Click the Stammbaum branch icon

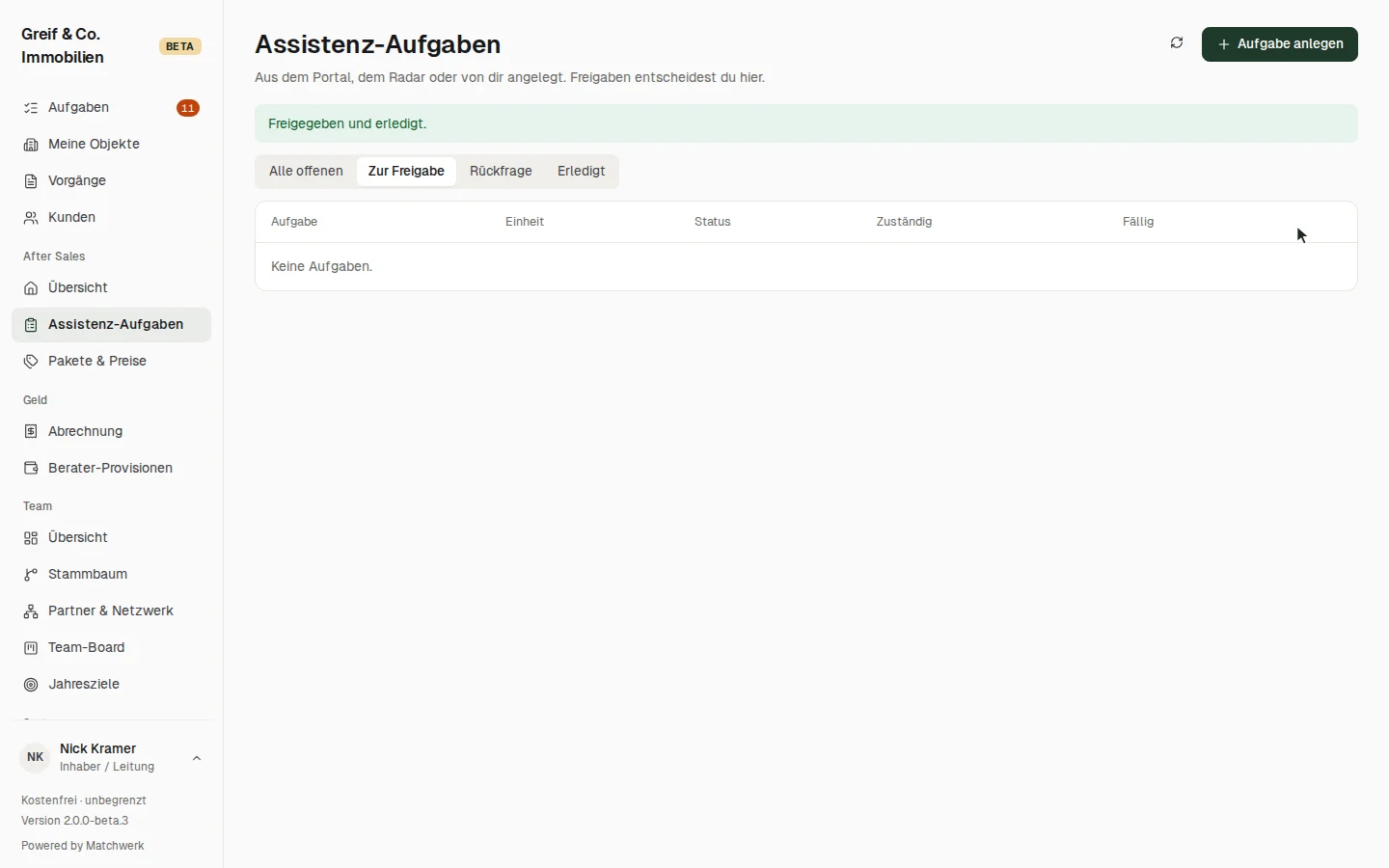tap(31, 575)
